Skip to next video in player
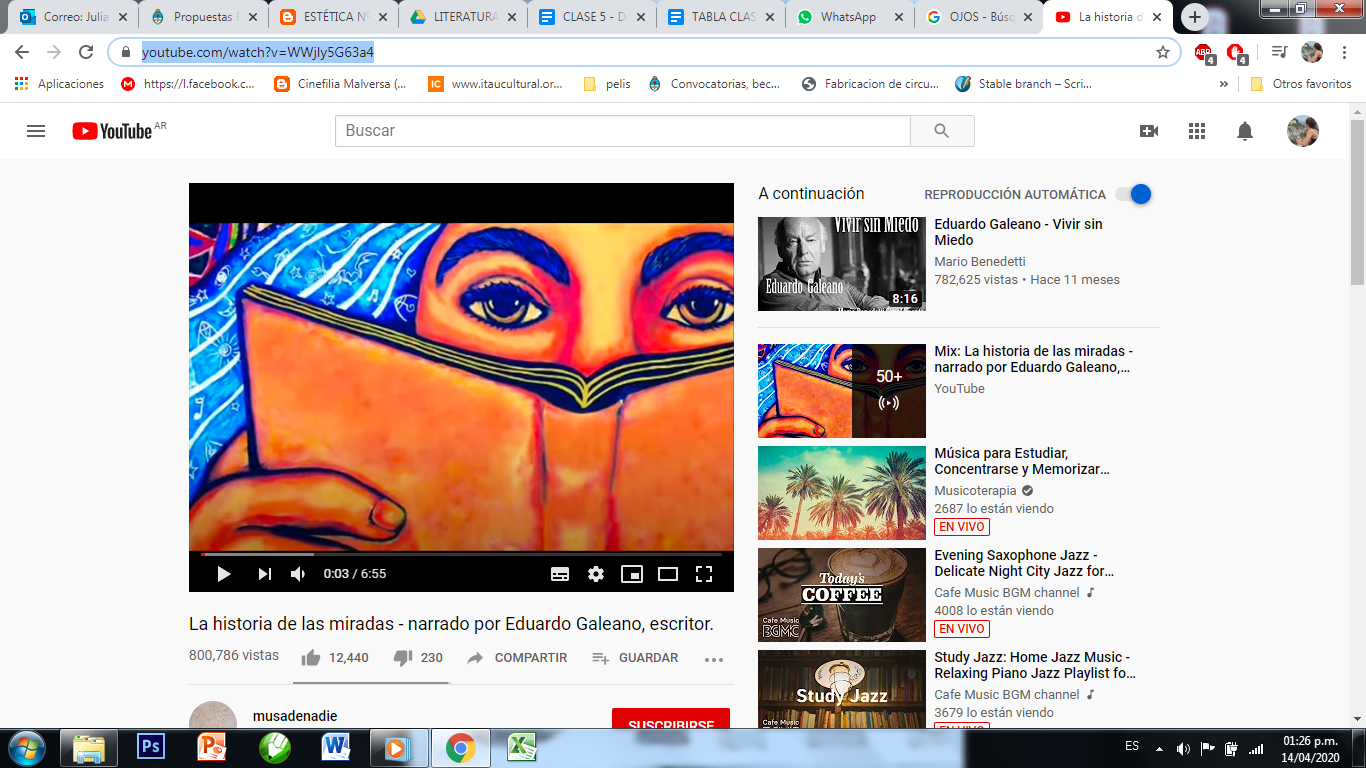This screenshot has width=1366, height=768. (264, 574)
